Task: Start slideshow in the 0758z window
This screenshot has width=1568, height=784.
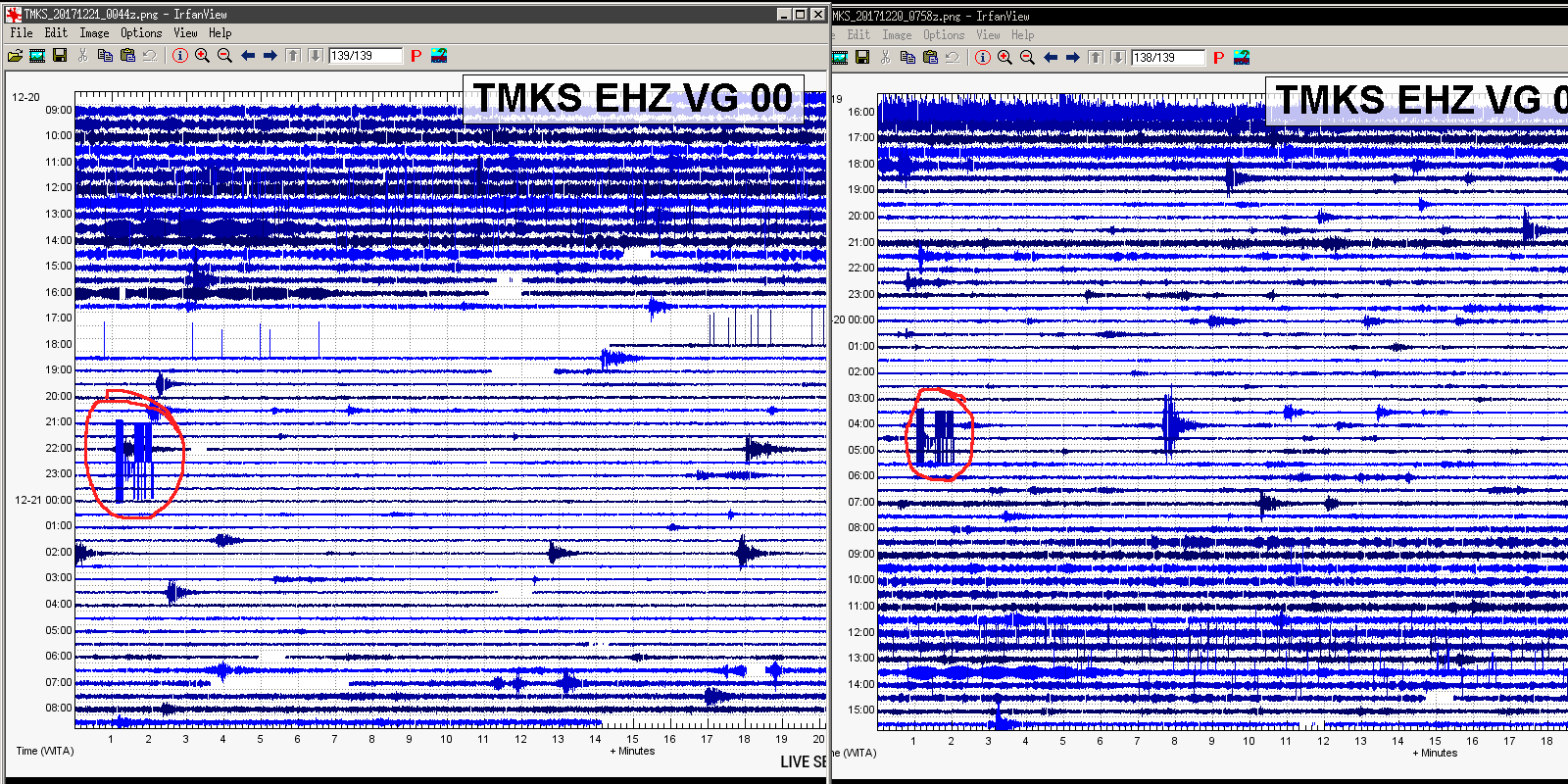Action: [x=841, y=58]
